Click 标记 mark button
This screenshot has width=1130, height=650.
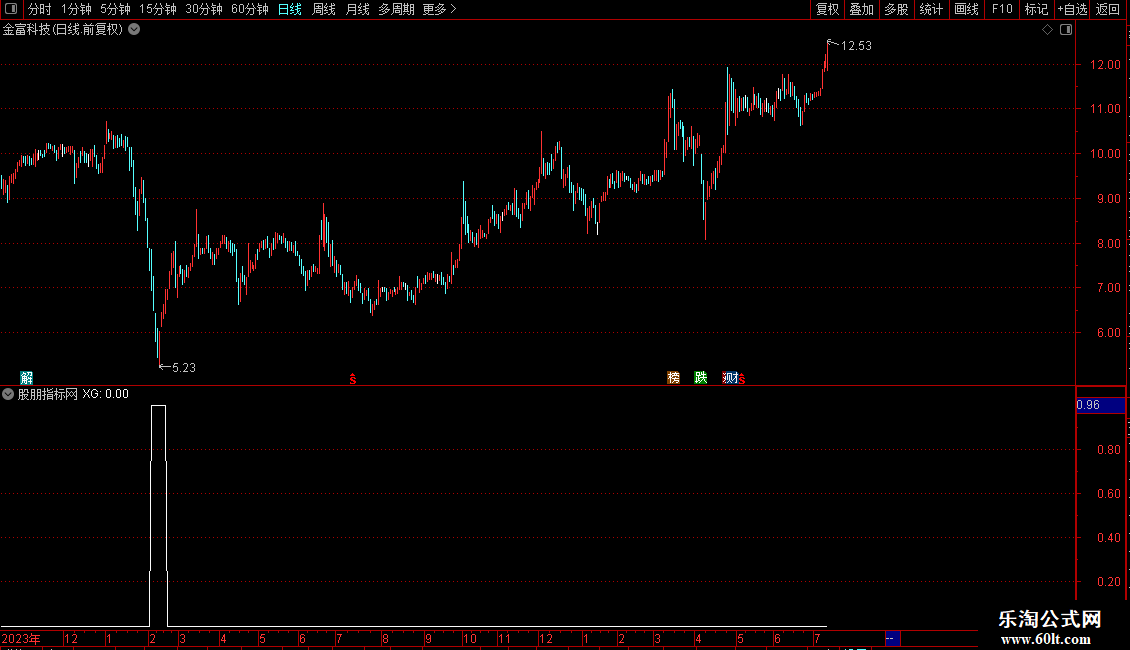point(1036,9)
